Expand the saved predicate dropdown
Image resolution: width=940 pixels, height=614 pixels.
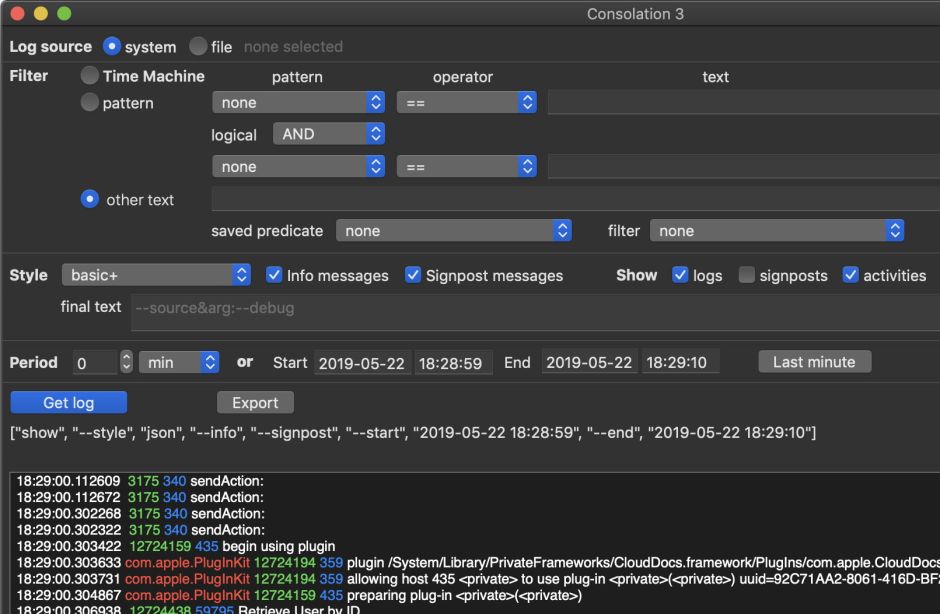(454, 231)
